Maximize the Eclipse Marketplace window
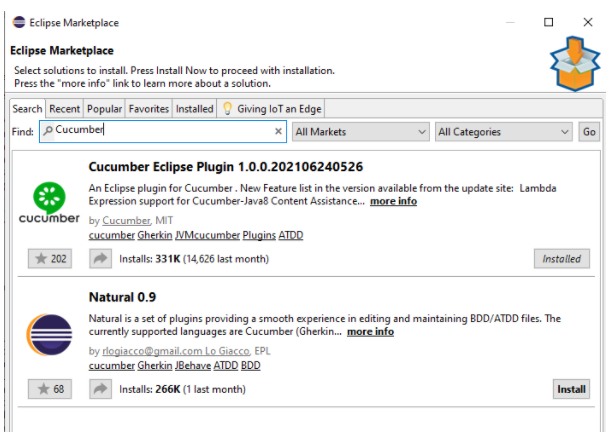Viewport: 610px width, 447px height. pyautogui.click(x=549, y=22)
